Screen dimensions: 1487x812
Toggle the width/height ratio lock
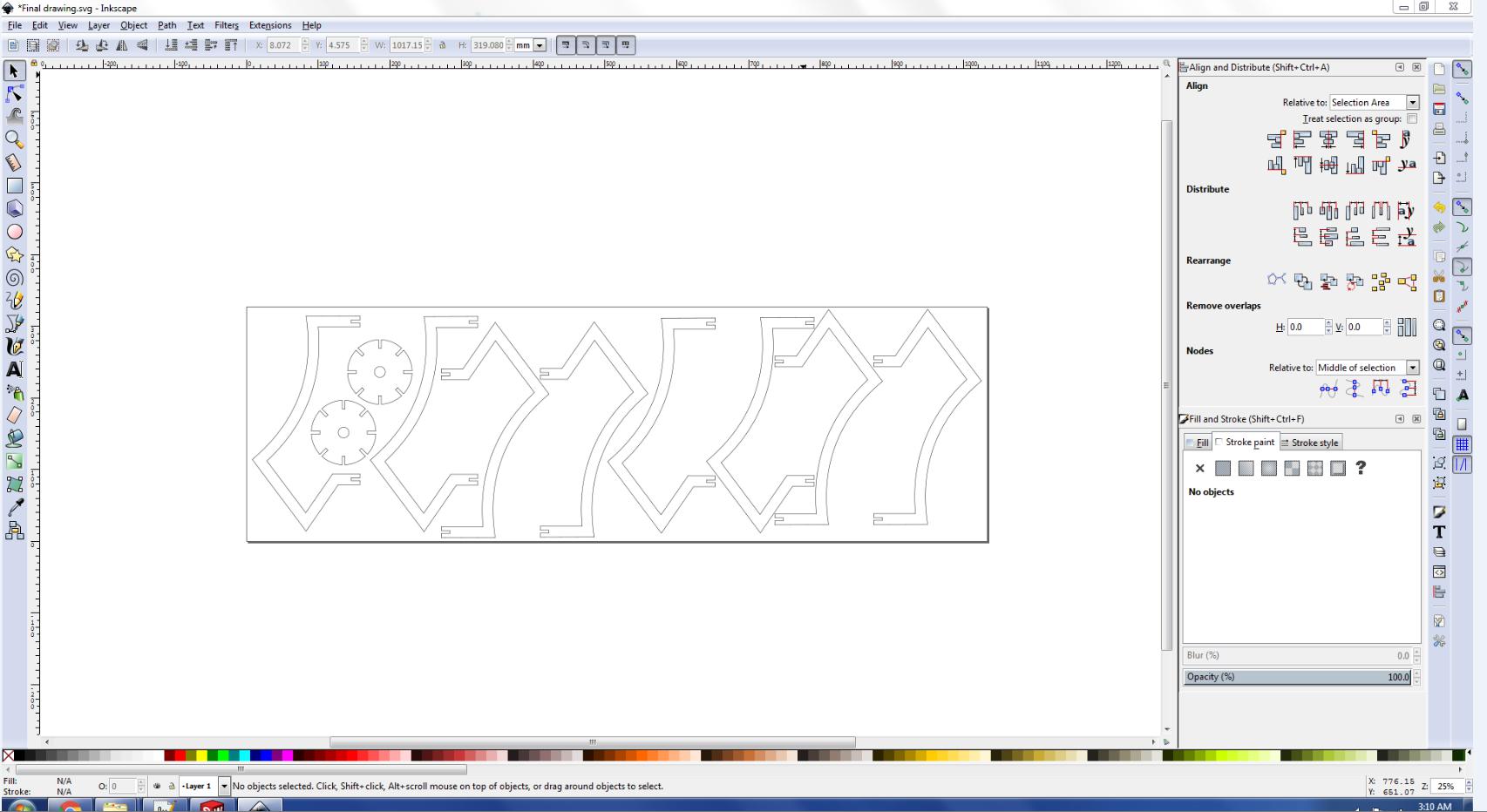click(x=442, y=45)
